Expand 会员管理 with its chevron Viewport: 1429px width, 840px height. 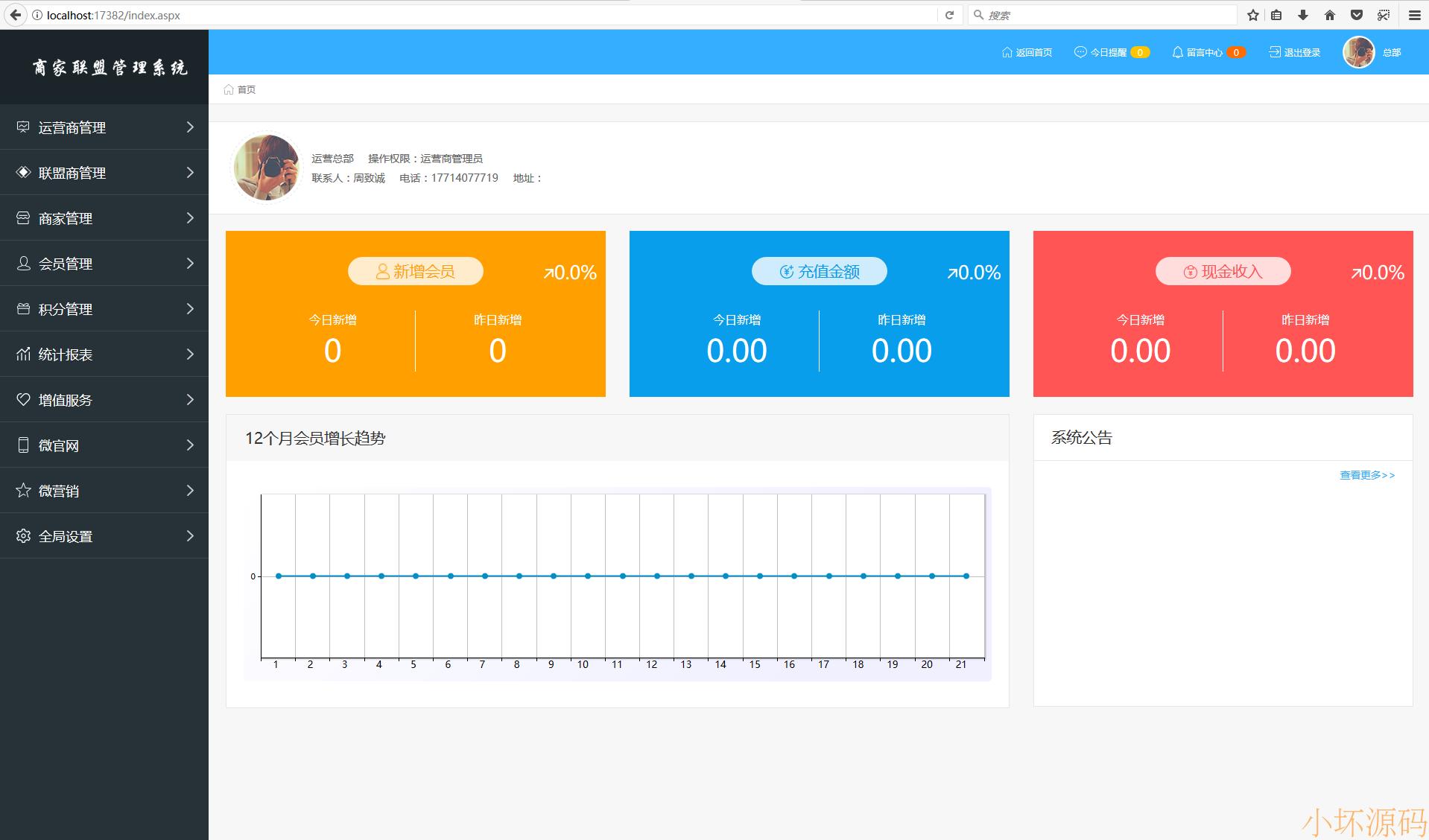click(190, 264)
